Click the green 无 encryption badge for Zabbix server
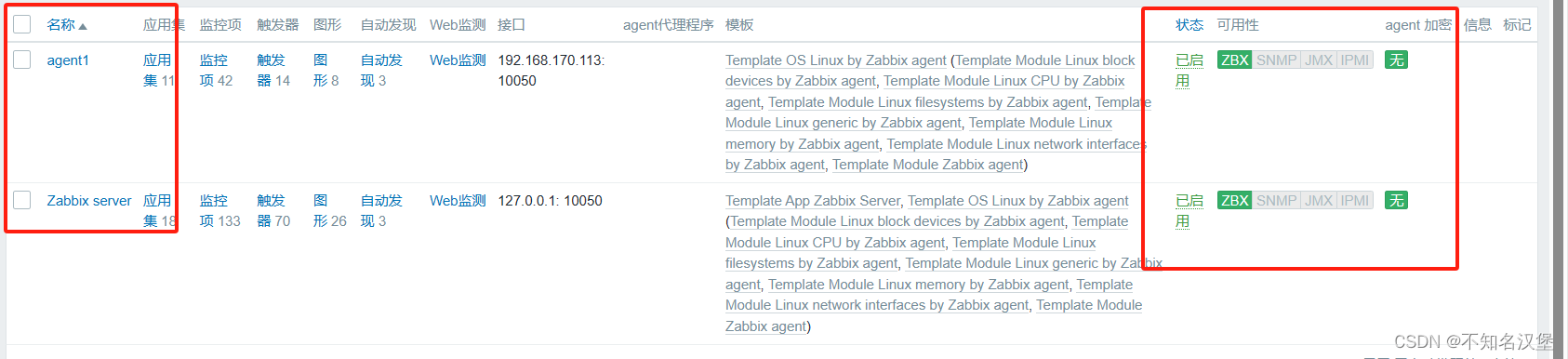The image size is (1568, 359). [1396, 201]
